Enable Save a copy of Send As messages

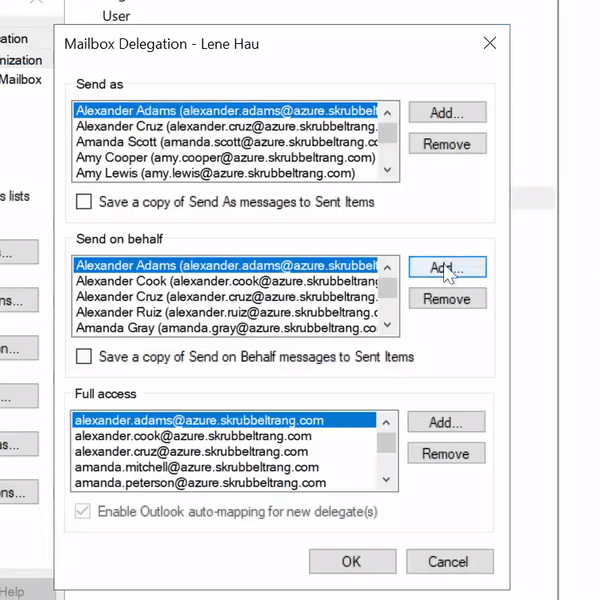(x=84, y=201)
